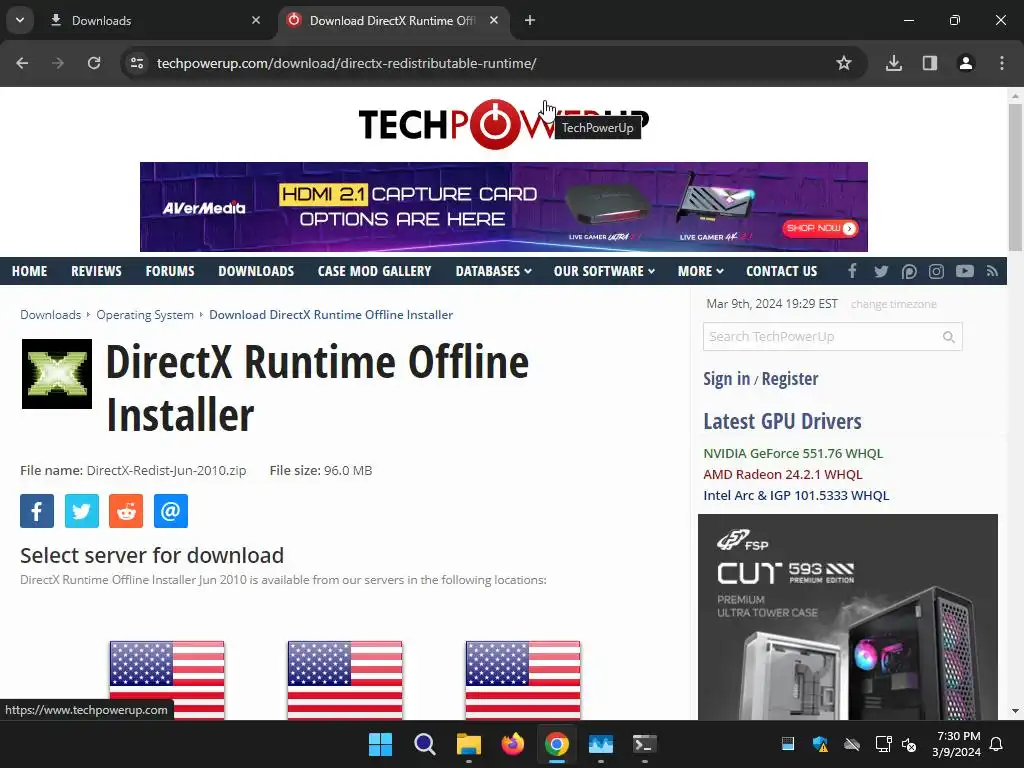Open FSP CUT593 tower case ad

point(848,617)
